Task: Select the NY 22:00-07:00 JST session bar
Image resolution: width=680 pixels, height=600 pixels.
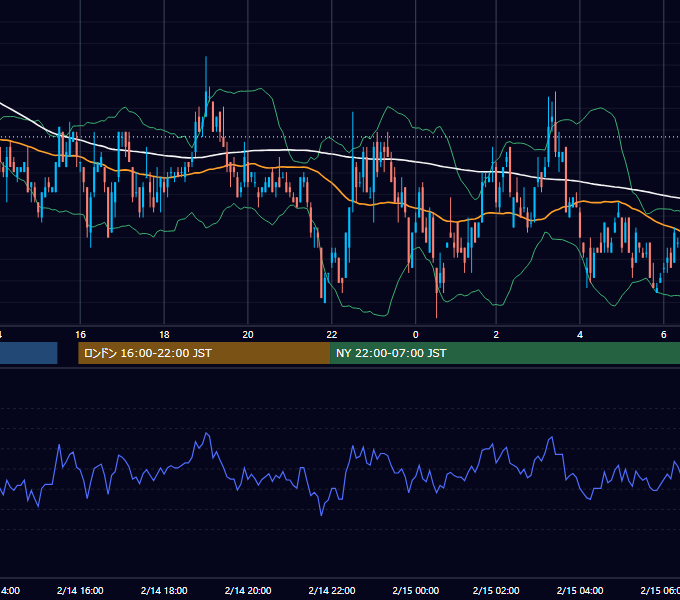Action: [505, 353]
